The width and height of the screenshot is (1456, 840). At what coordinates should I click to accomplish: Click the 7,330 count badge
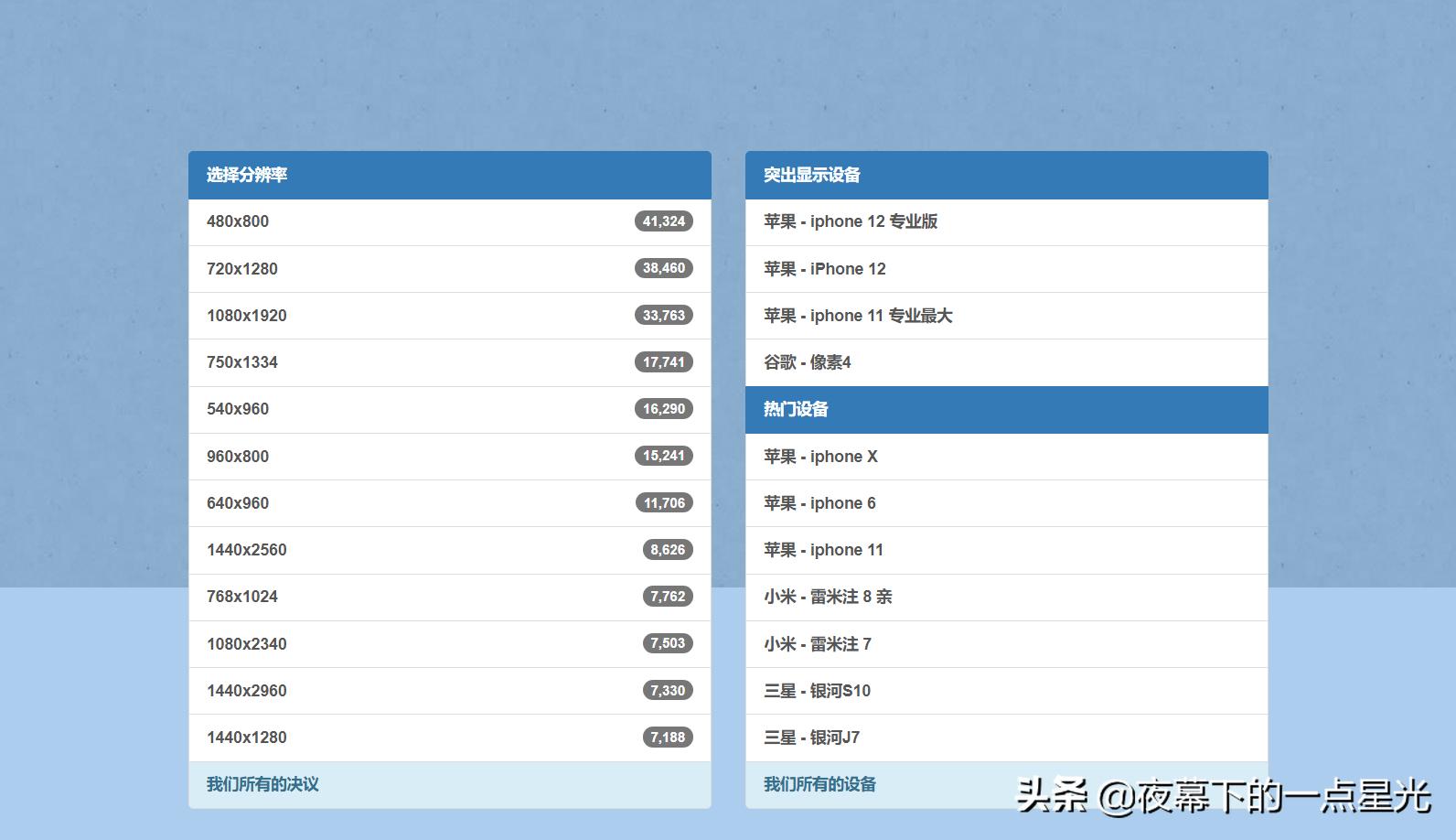(x=668, y=691)
